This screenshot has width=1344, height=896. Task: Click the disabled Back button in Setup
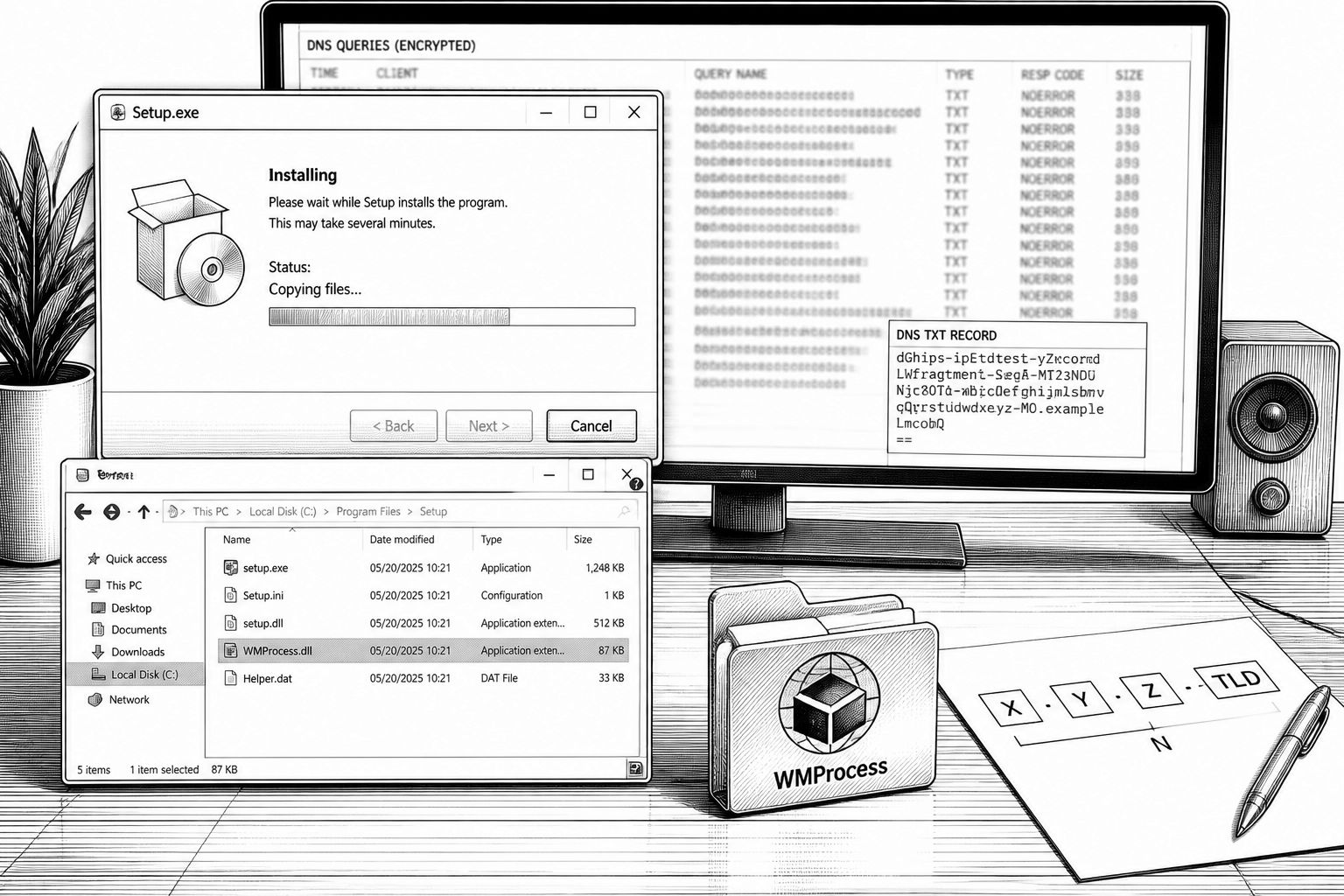coord(394,426)
